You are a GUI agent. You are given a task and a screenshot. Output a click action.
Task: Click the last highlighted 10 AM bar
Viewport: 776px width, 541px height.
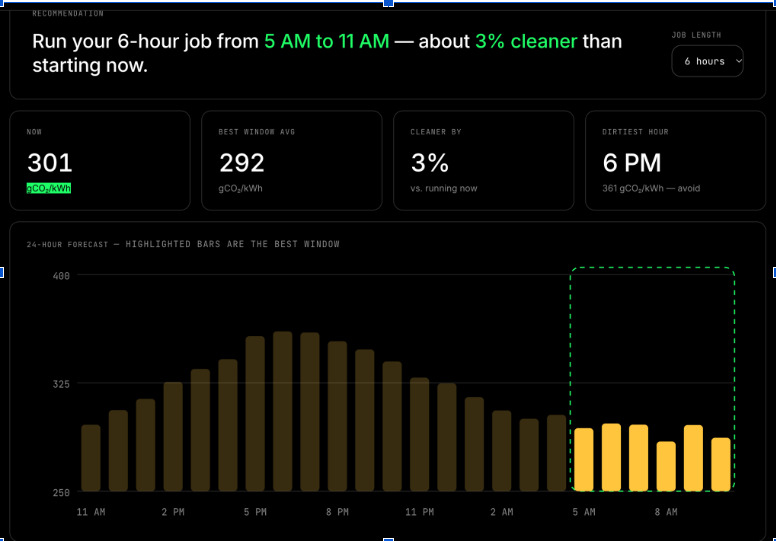(721, 464)
